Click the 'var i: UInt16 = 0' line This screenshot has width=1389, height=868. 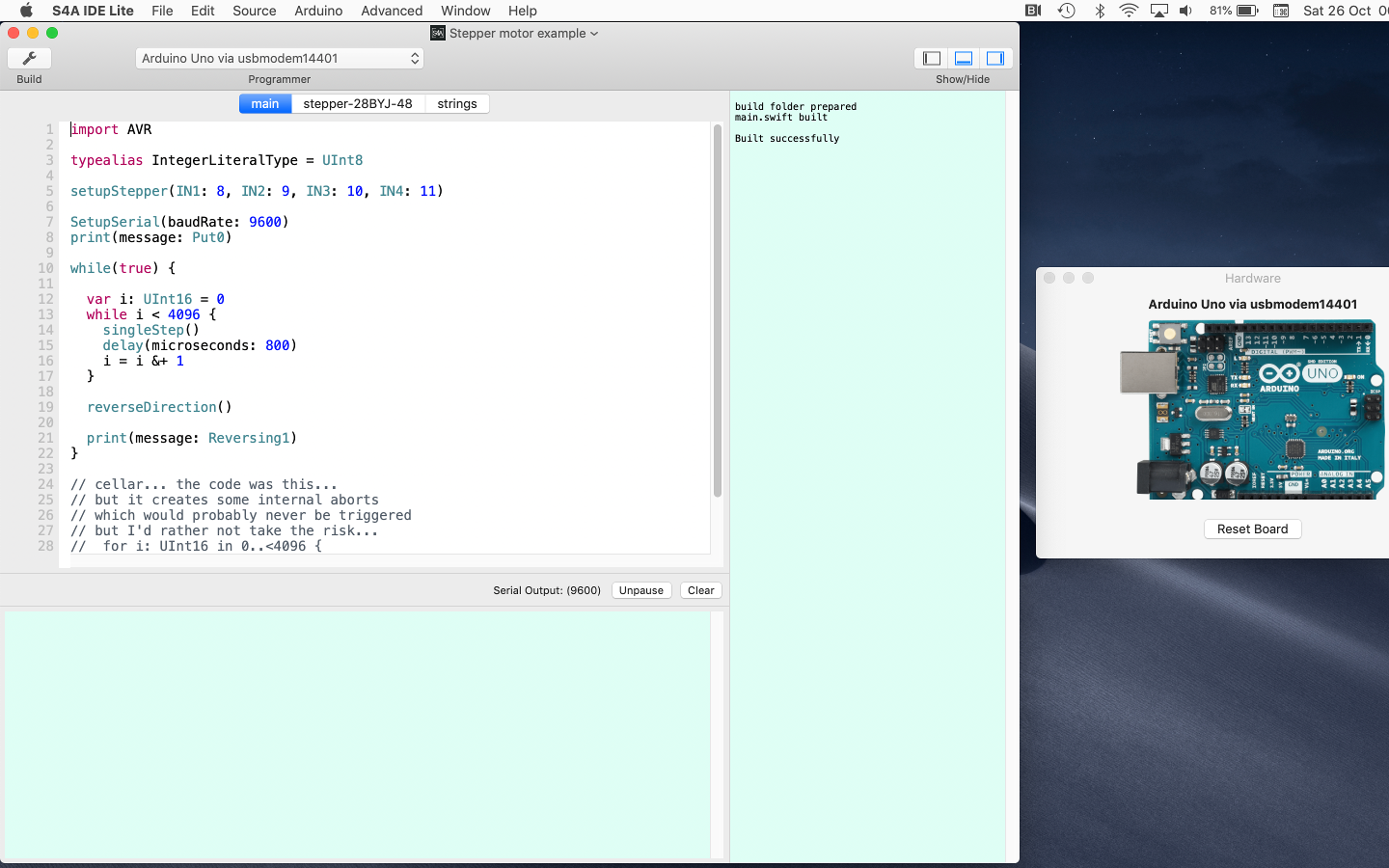click(x=155, y=299)
